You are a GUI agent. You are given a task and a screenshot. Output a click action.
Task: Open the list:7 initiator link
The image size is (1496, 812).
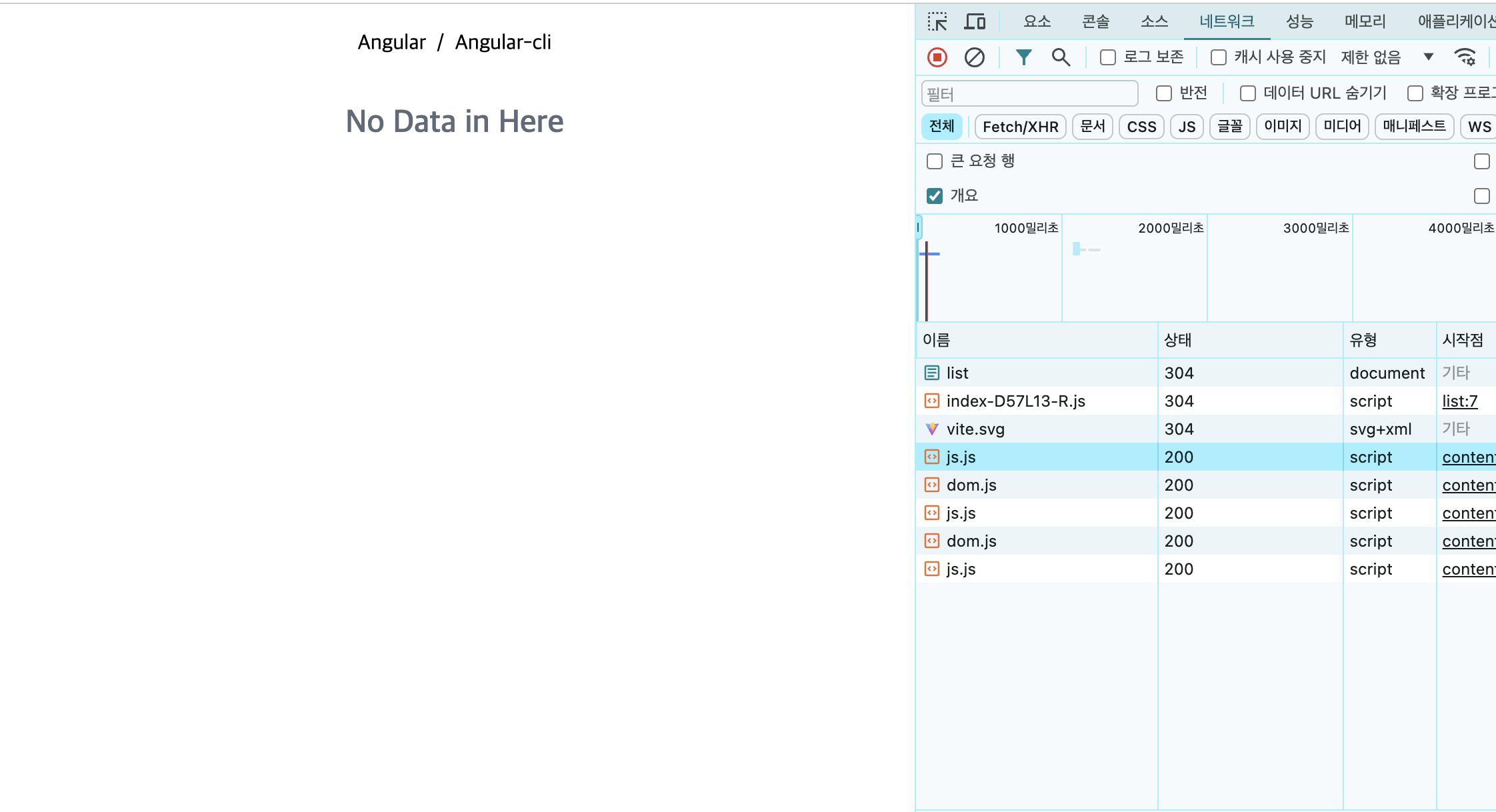[x=1459, y=401]
